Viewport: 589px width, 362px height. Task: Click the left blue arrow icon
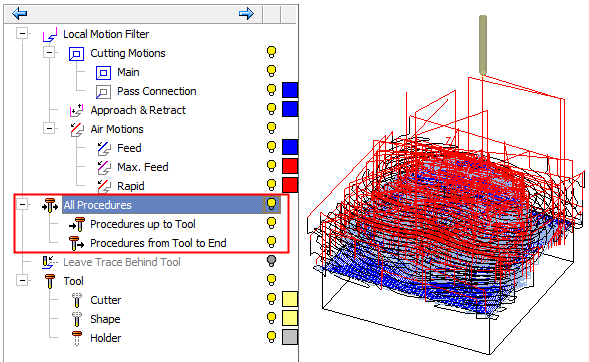click(x=20, y=14)
